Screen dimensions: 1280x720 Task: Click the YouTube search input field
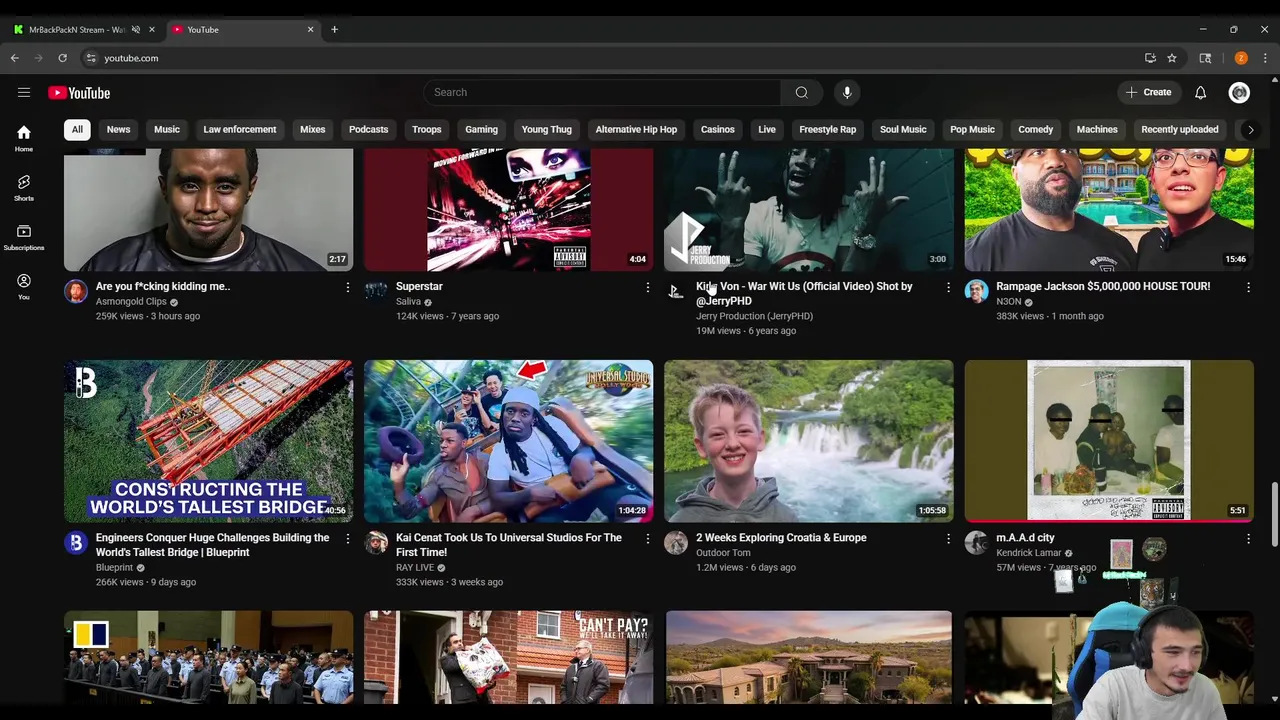point(602,92)
